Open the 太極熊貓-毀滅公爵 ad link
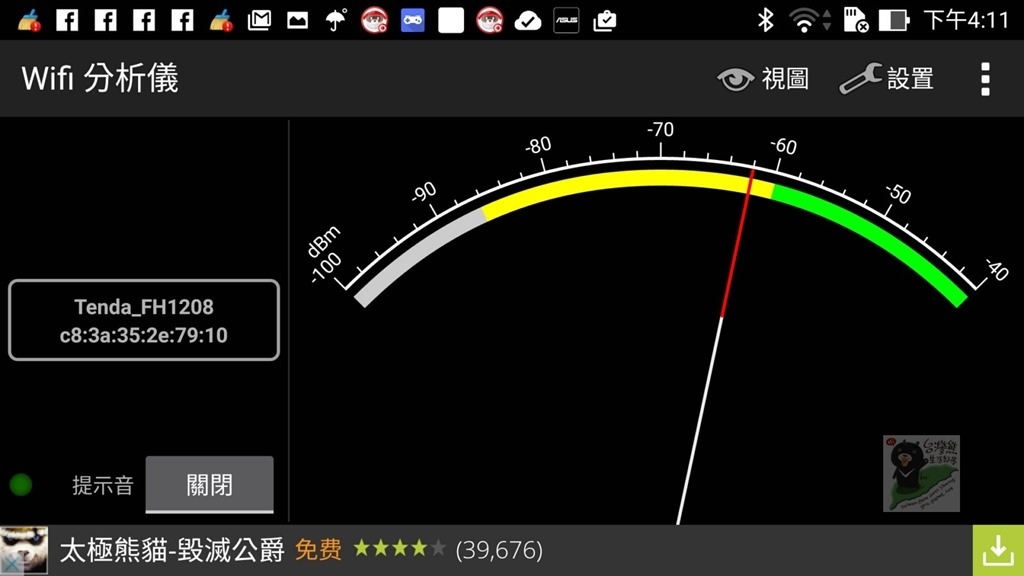 point(172,551)
